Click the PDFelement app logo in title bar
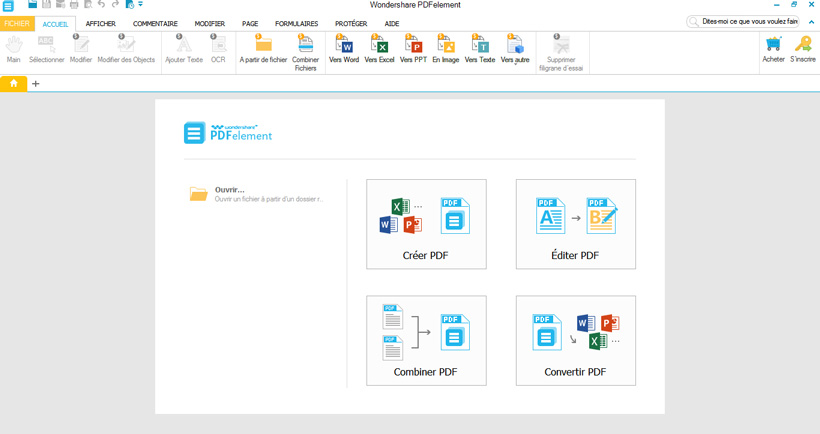The width and height of the screenshot is (820, 434). [x=8, y=6]
